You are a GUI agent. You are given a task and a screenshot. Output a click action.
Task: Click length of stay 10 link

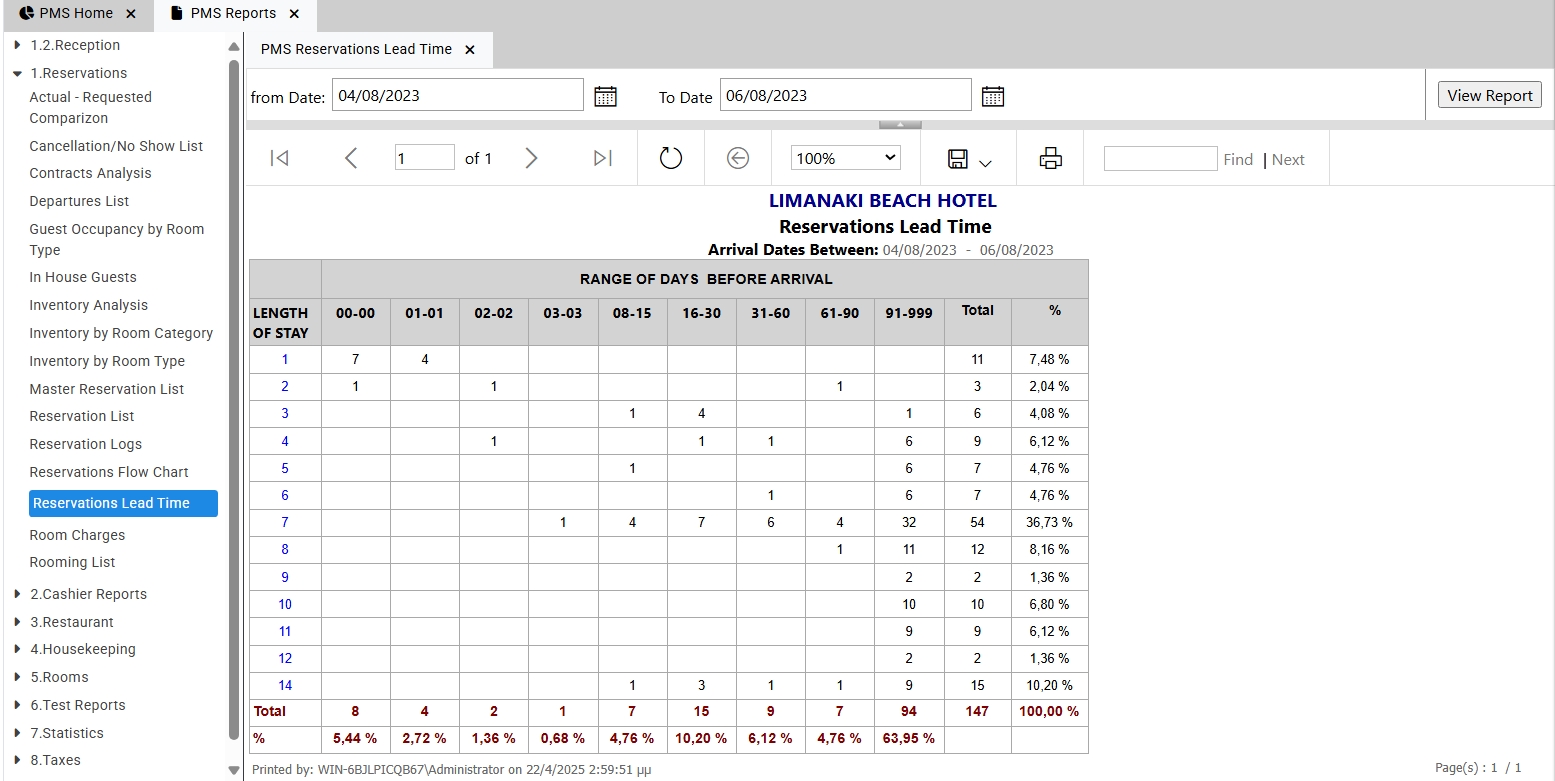285,604
